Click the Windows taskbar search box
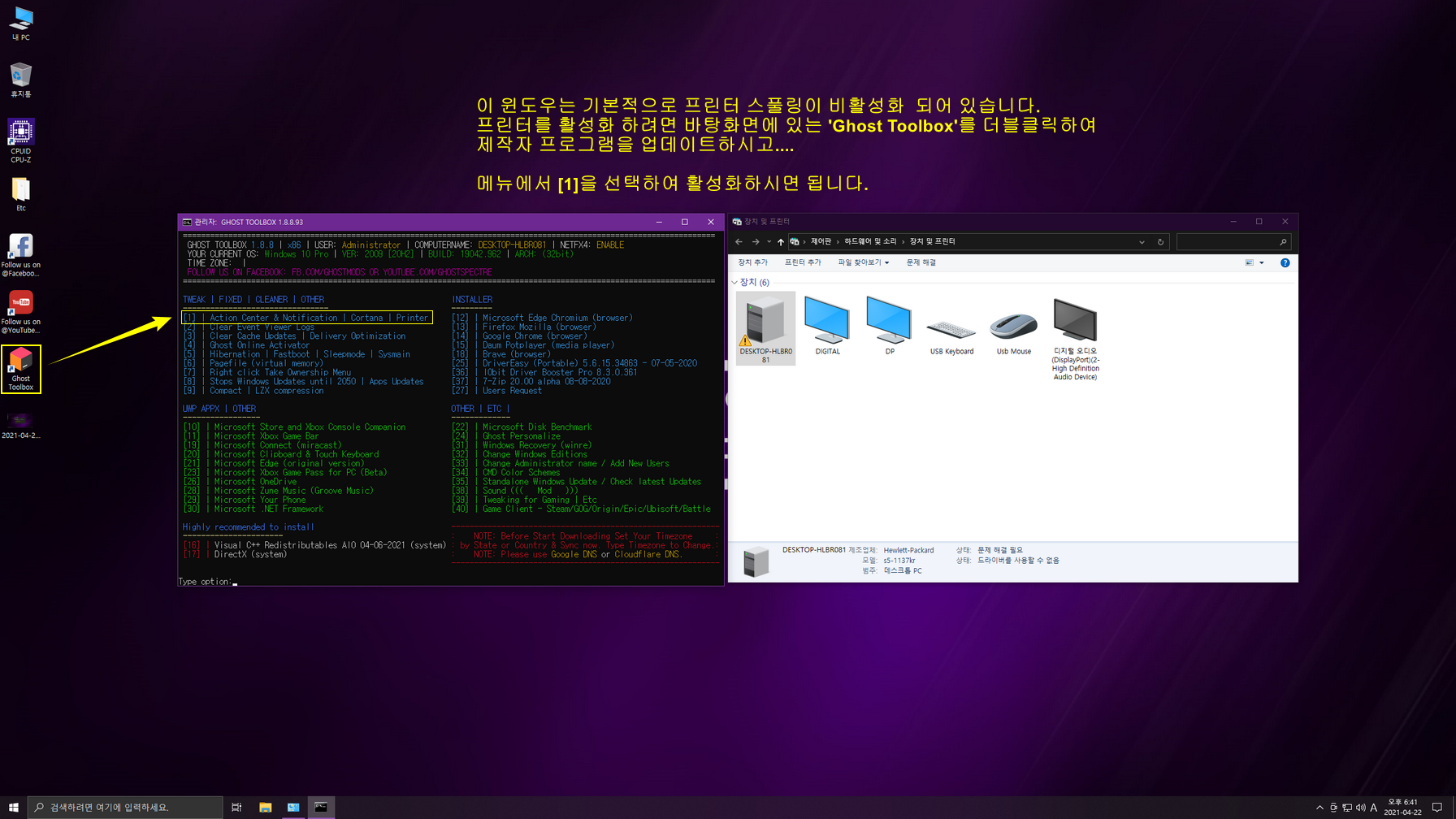Image resolution: width=1456 pixels, height=819 pixels. tap(125, 807)
